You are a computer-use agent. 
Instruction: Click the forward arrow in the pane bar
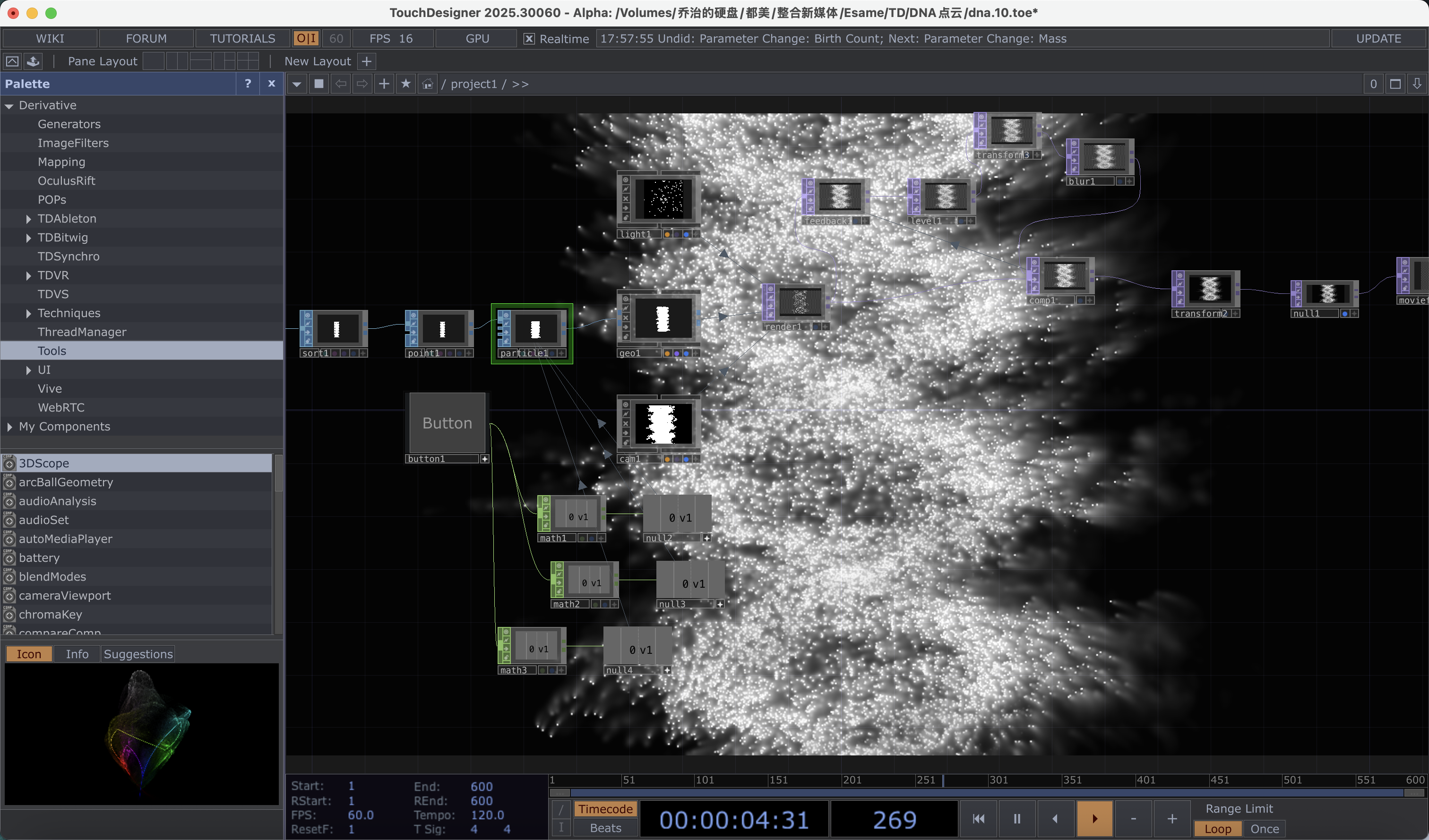362,84
